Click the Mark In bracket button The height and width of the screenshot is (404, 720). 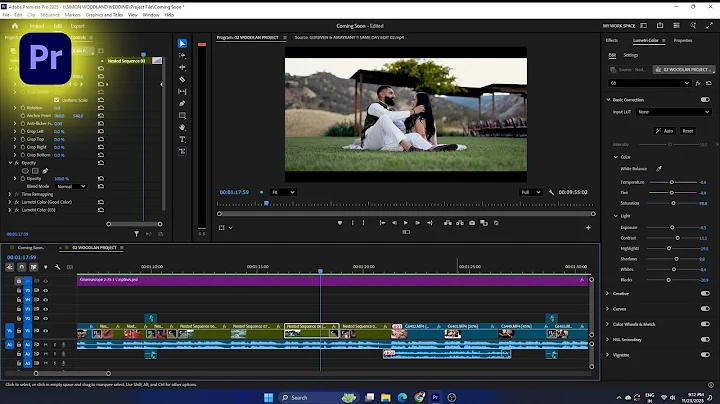352,223
